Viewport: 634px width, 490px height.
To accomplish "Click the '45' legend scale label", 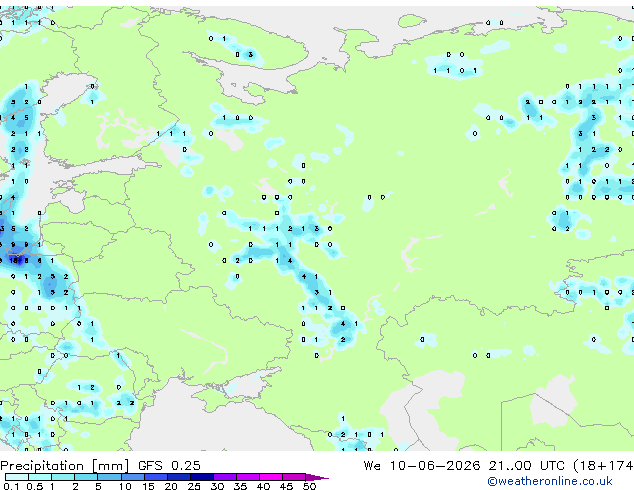I will tap(286, 486).
